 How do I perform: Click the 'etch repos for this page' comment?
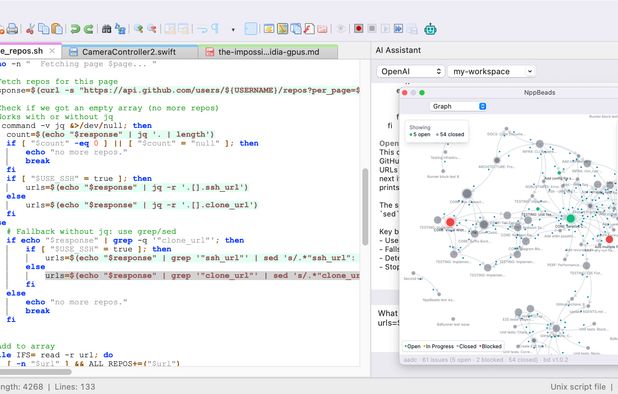pyautogui.click(x=59, y=82)
